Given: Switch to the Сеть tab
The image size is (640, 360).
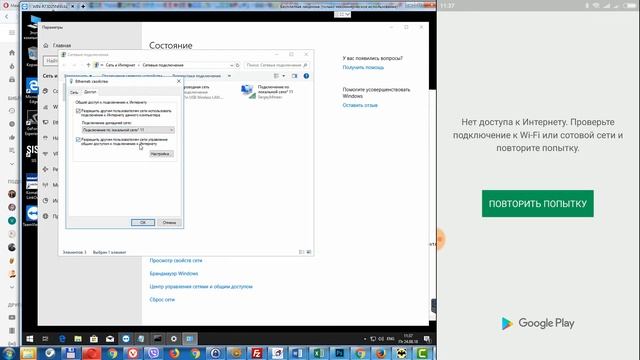Looking at the screenshot, I should coord(74,92).
